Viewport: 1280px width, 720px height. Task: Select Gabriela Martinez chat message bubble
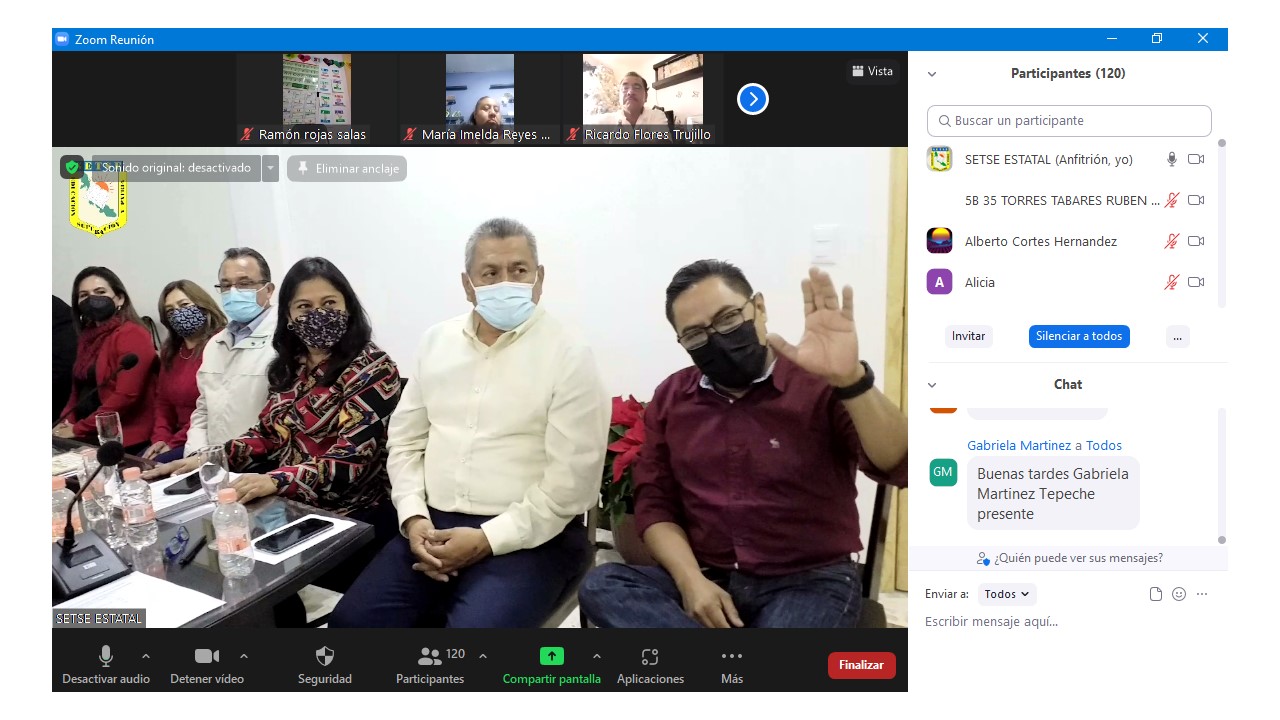(1053, 494)
